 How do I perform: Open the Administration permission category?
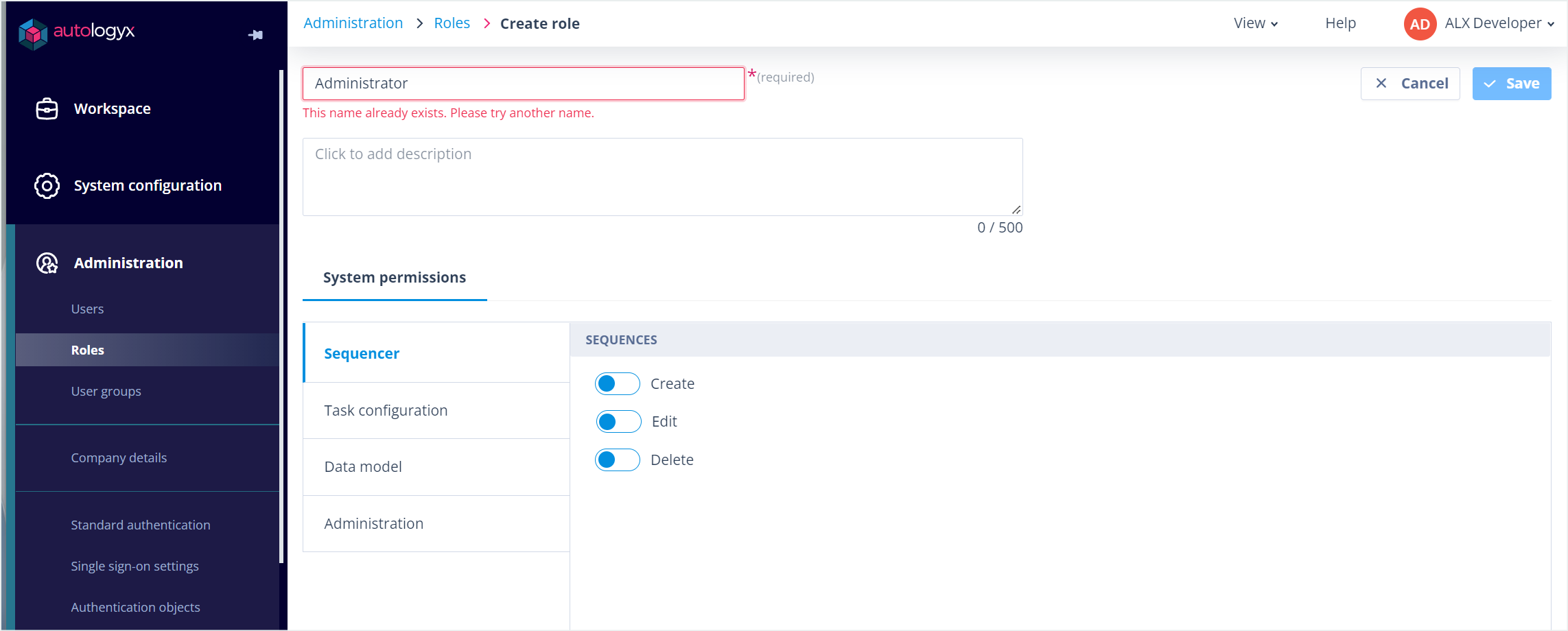coord(436,524)
